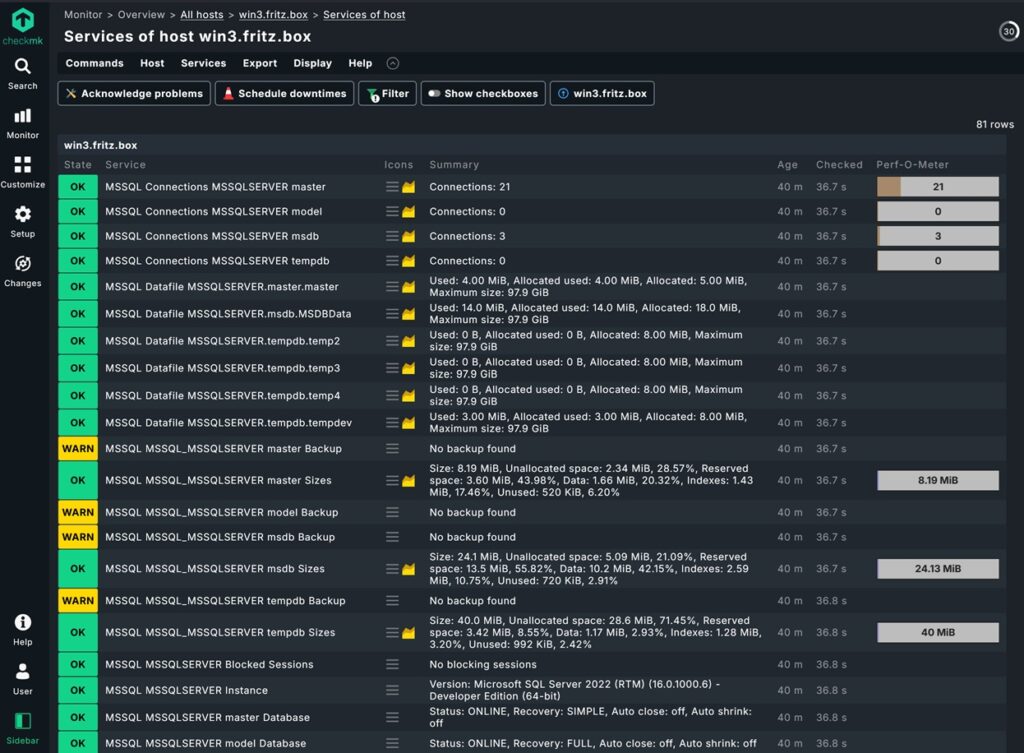The height and width of the screenshot is (753, 1024).
Task: Open the Monitor menu in sidebar
Action: pyautogui.click(x=23, y=123)
